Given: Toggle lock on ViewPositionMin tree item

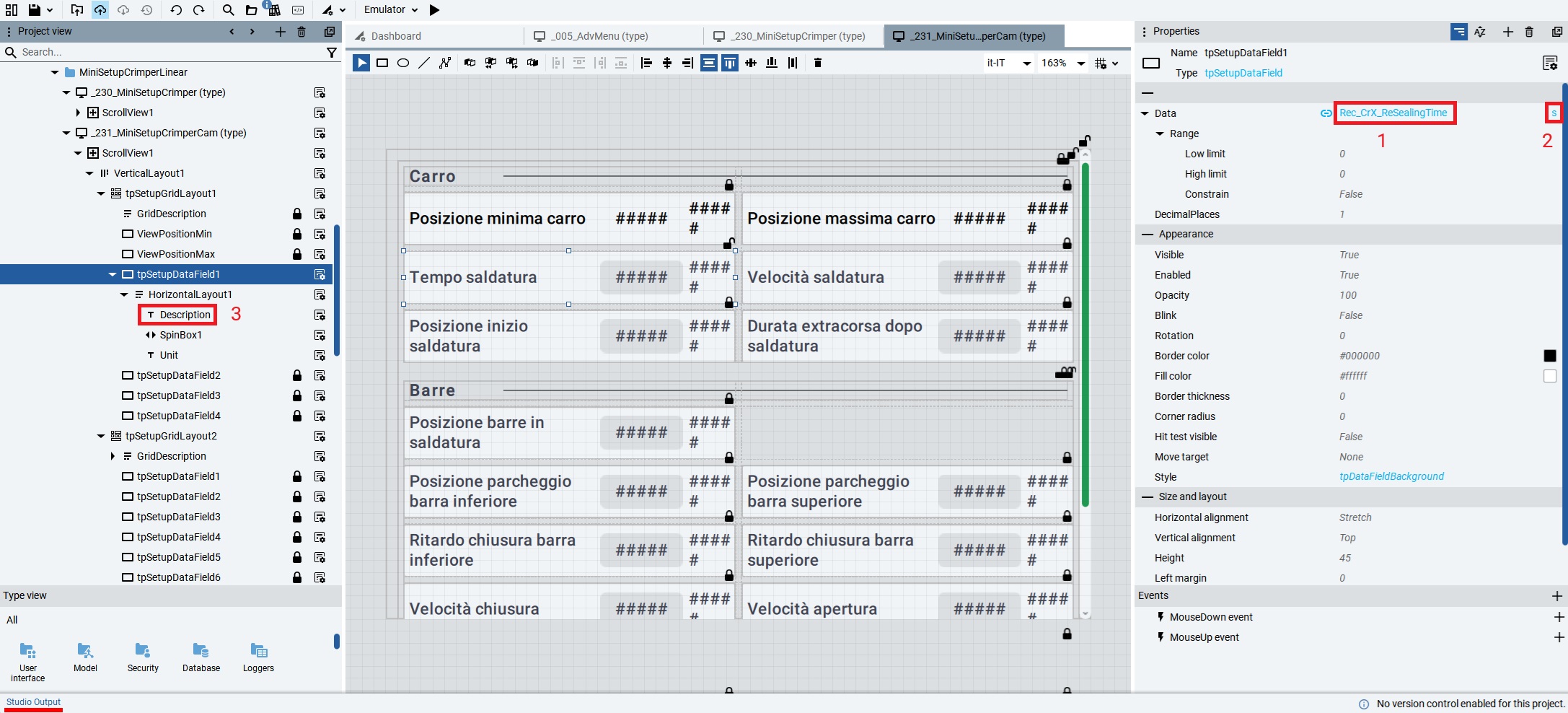Looking at the screenshot, I should pos(296,234).
